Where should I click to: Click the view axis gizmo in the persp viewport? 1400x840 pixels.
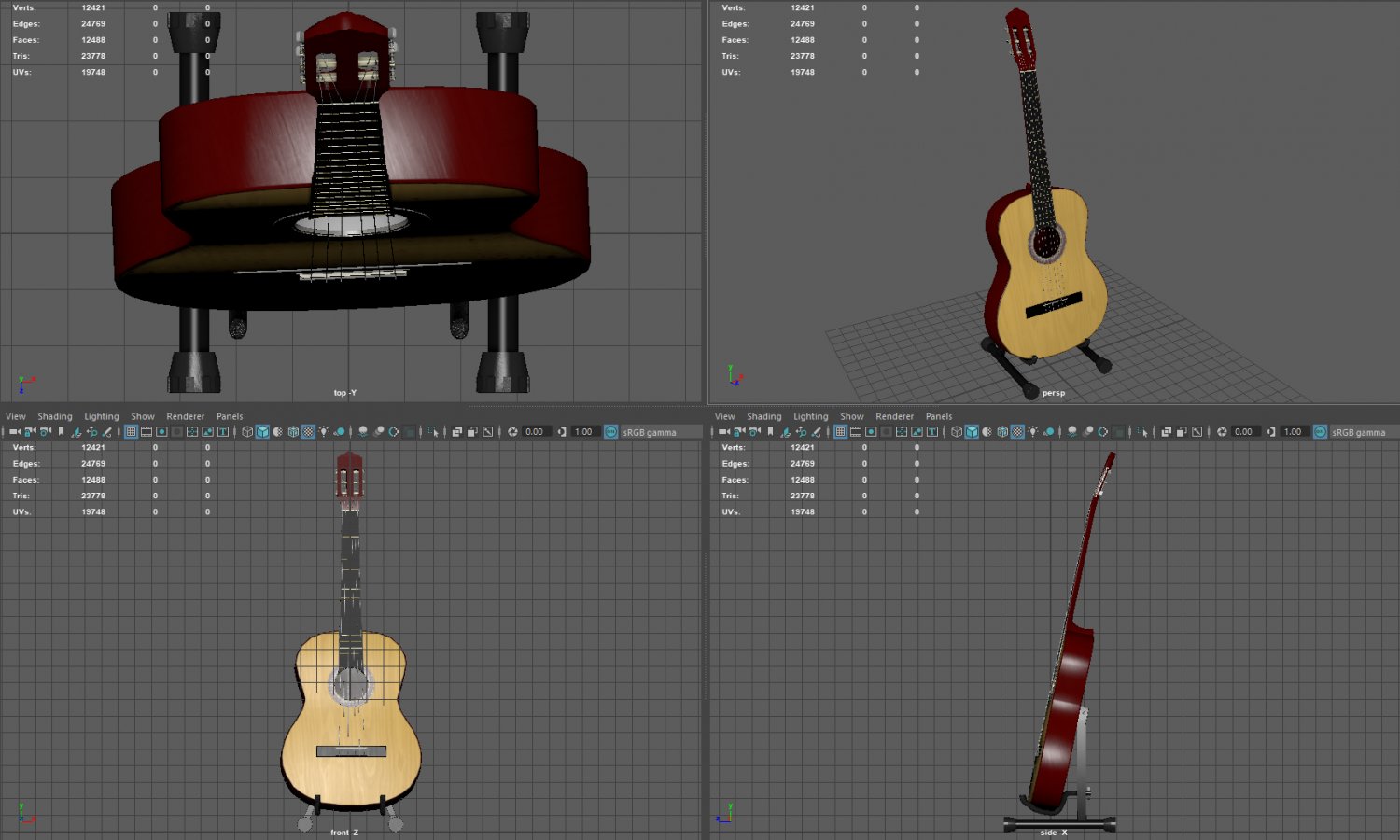click(733, 375)
